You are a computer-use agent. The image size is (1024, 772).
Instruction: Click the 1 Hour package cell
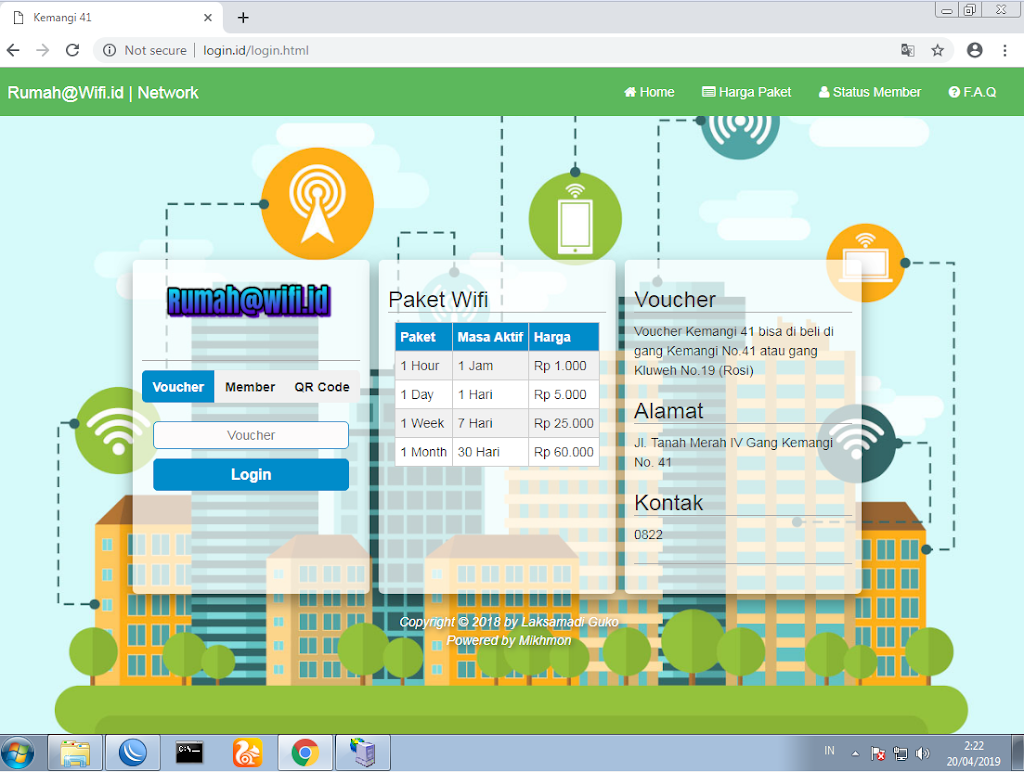[423, 366]
